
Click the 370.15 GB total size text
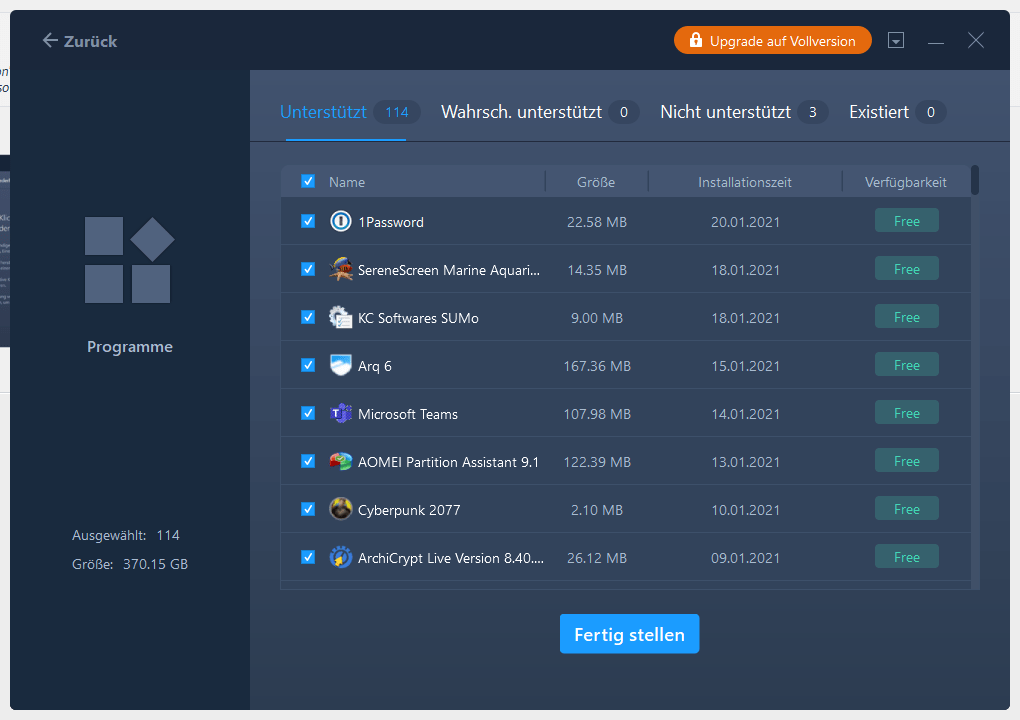coord(155,564)
